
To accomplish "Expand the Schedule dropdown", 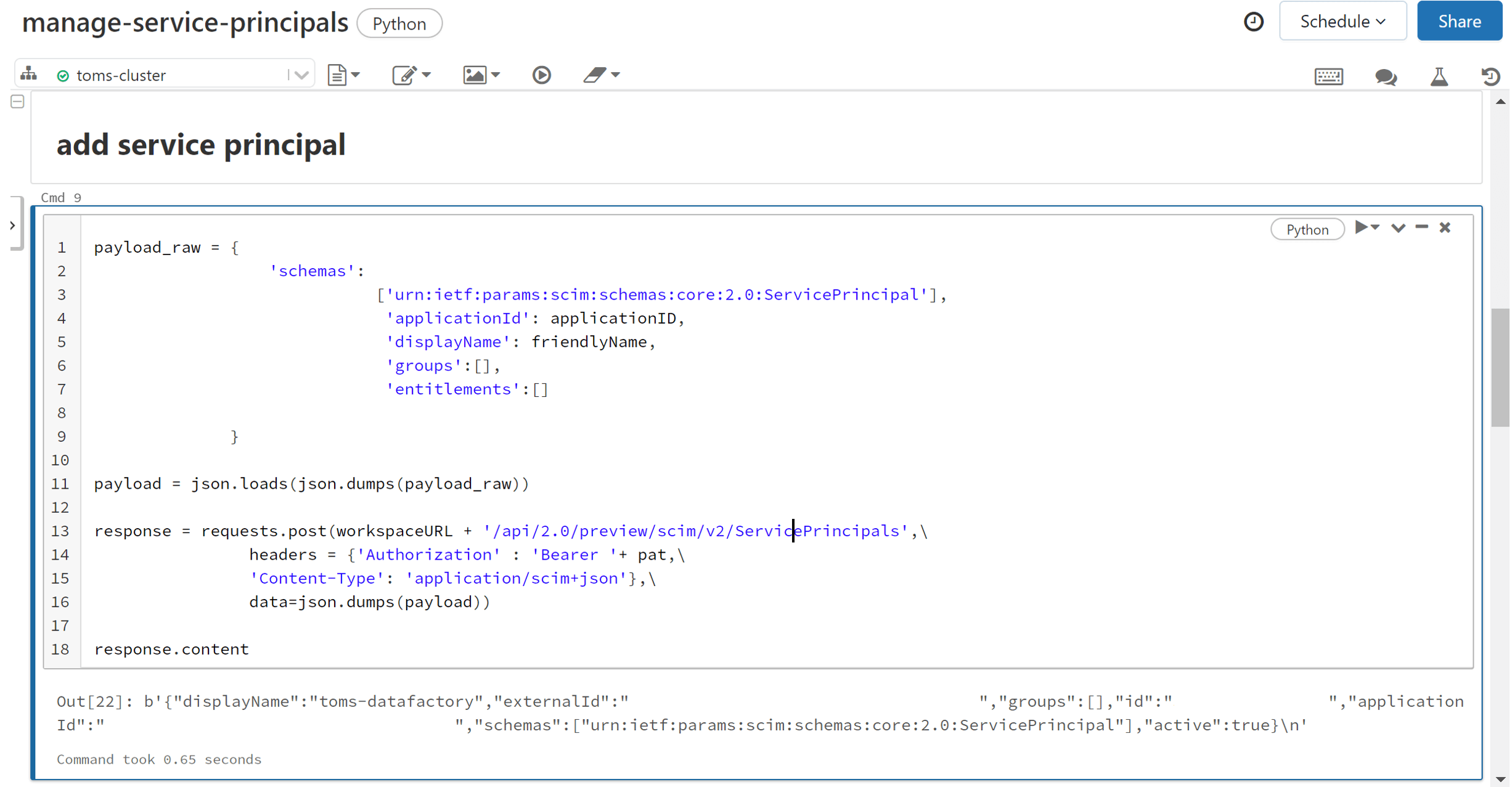I will point(1342,20).
